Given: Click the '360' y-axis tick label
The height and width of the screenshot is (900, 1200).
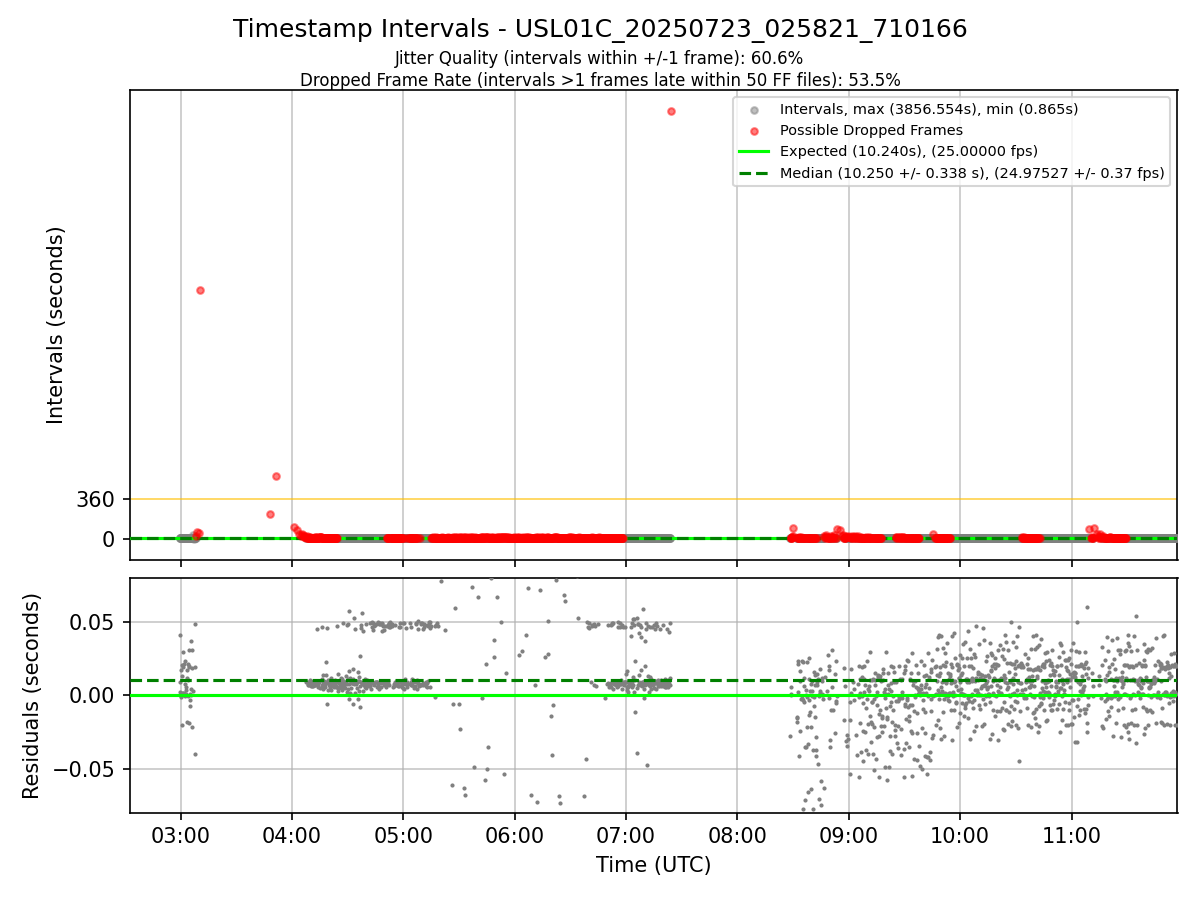Looking at the screenshot, I should (x=96, y=499).
